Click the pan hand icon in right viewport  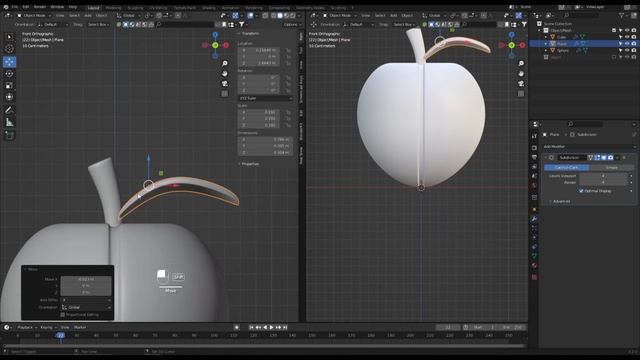coord(521,74)
